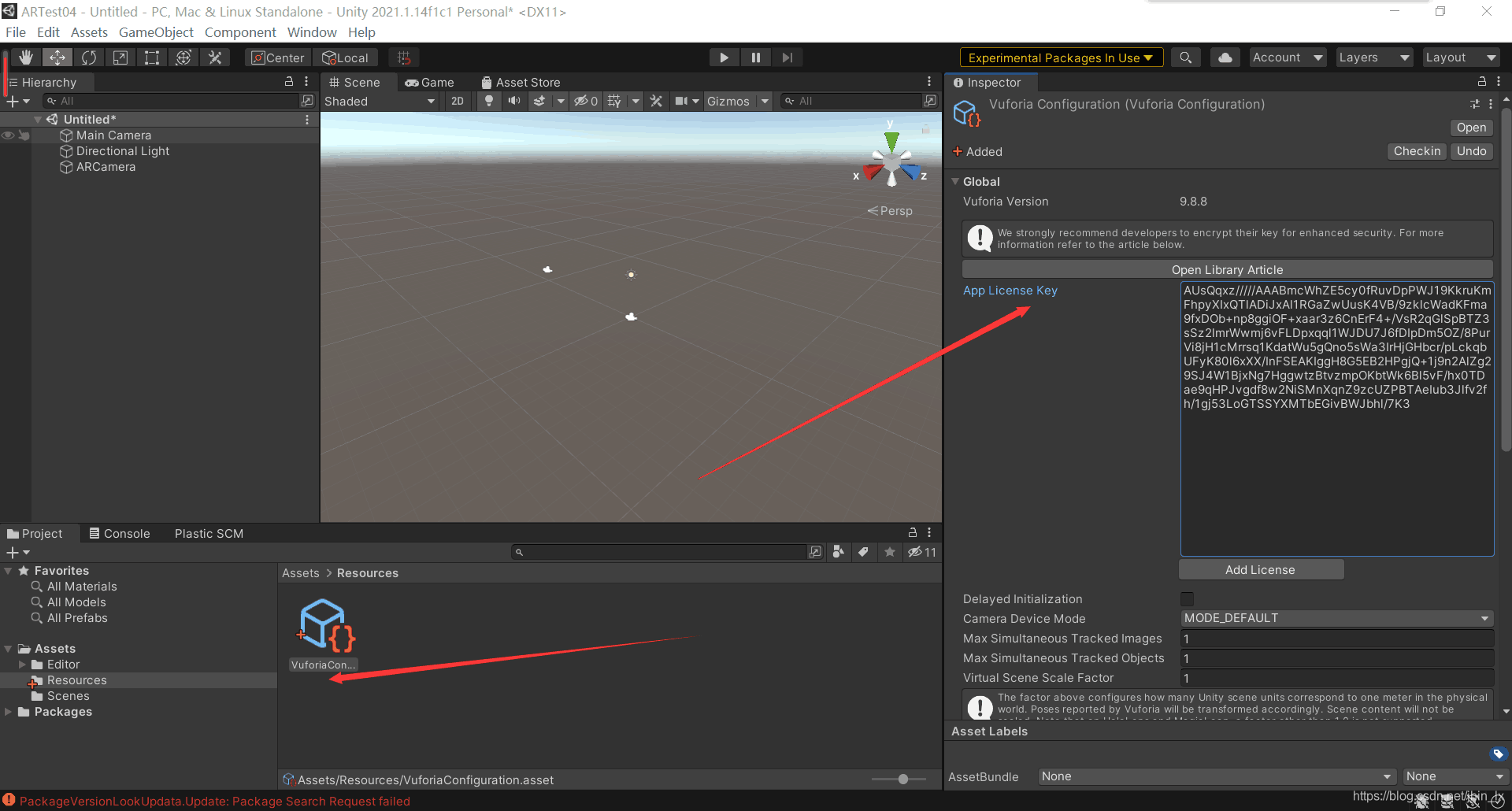This screenshot has width=1512, height=811.
Task: Click Virtual Scene Scale Factor field
Action: 1336,678
